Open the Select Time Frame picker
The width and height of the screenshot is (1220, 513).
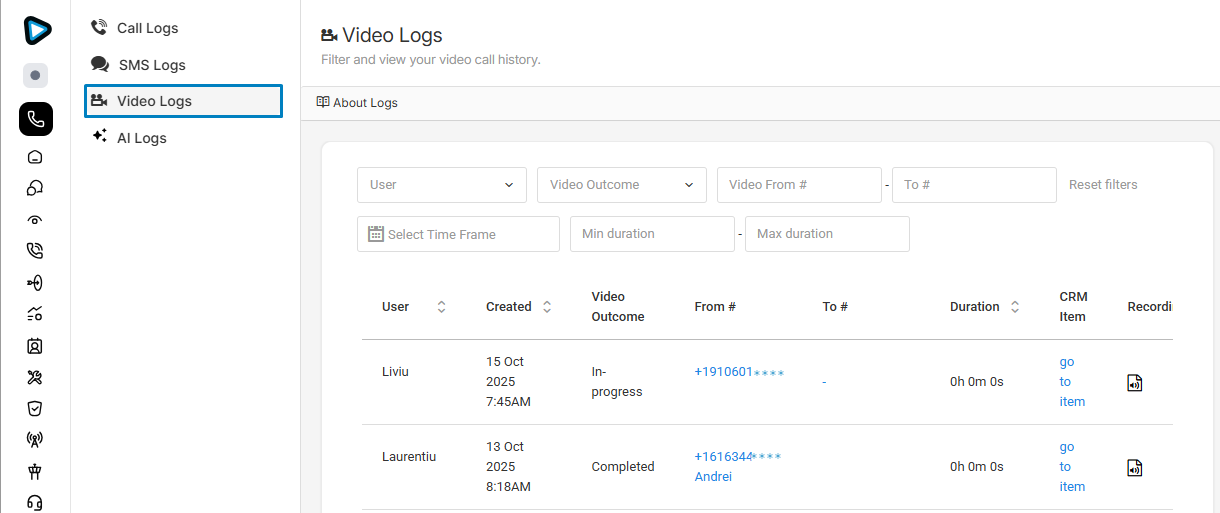[458, 234]
